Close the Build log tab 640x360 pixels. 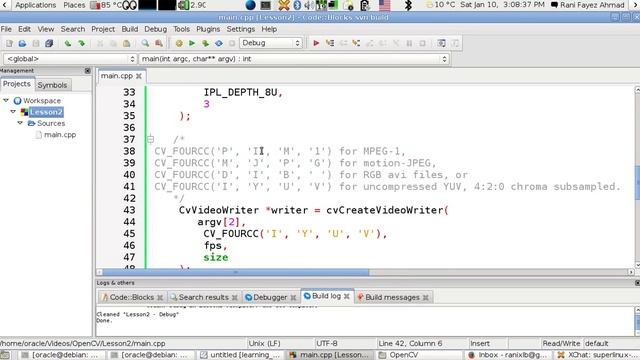point(347,296)
